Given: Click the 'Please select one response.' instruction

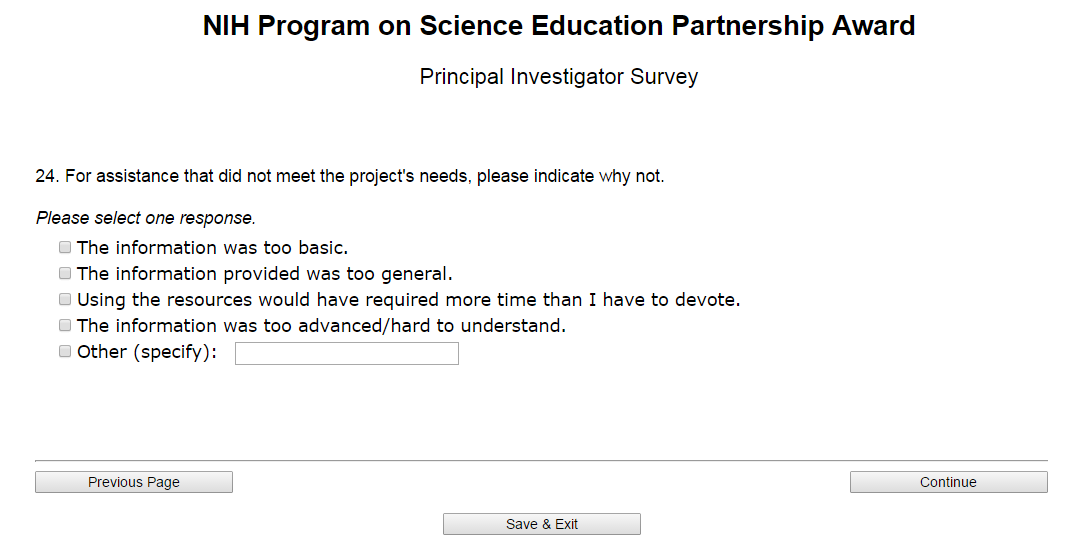Looking at the screenshot, I should tap(146, 218).
